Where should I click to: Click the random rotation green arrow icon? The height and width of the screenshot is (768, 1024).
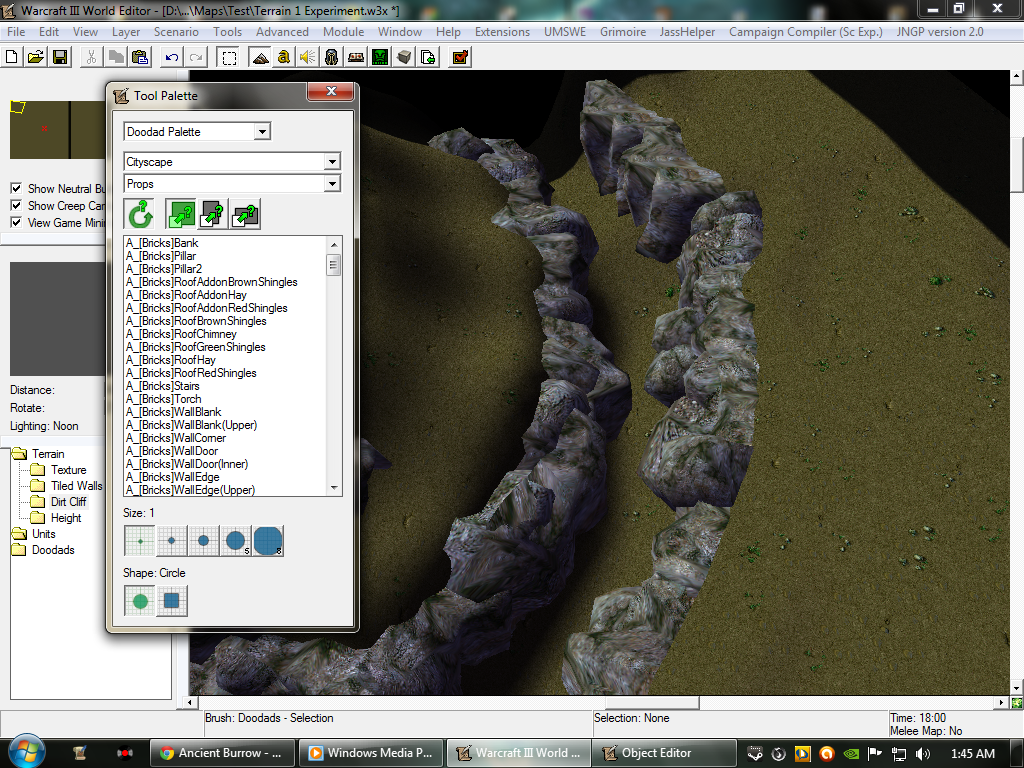point(140,214)
